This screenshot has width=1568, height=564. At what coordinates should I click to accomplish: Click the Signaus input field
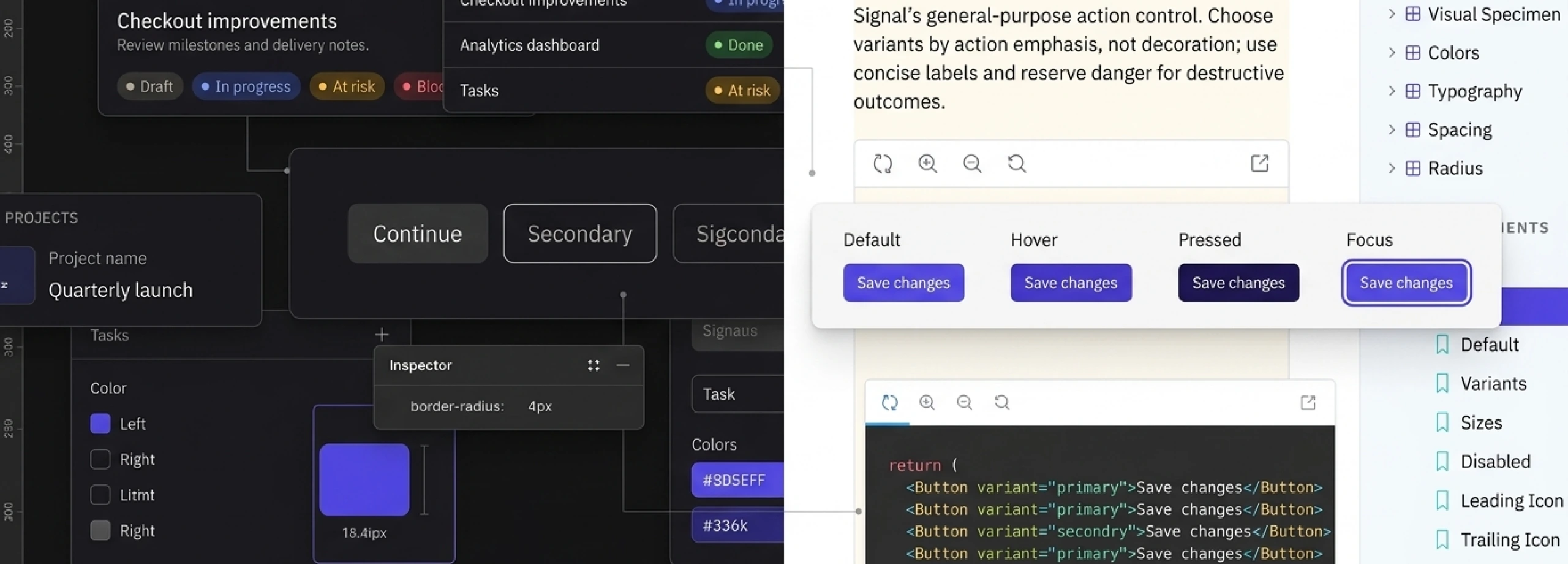click(737, 332)
